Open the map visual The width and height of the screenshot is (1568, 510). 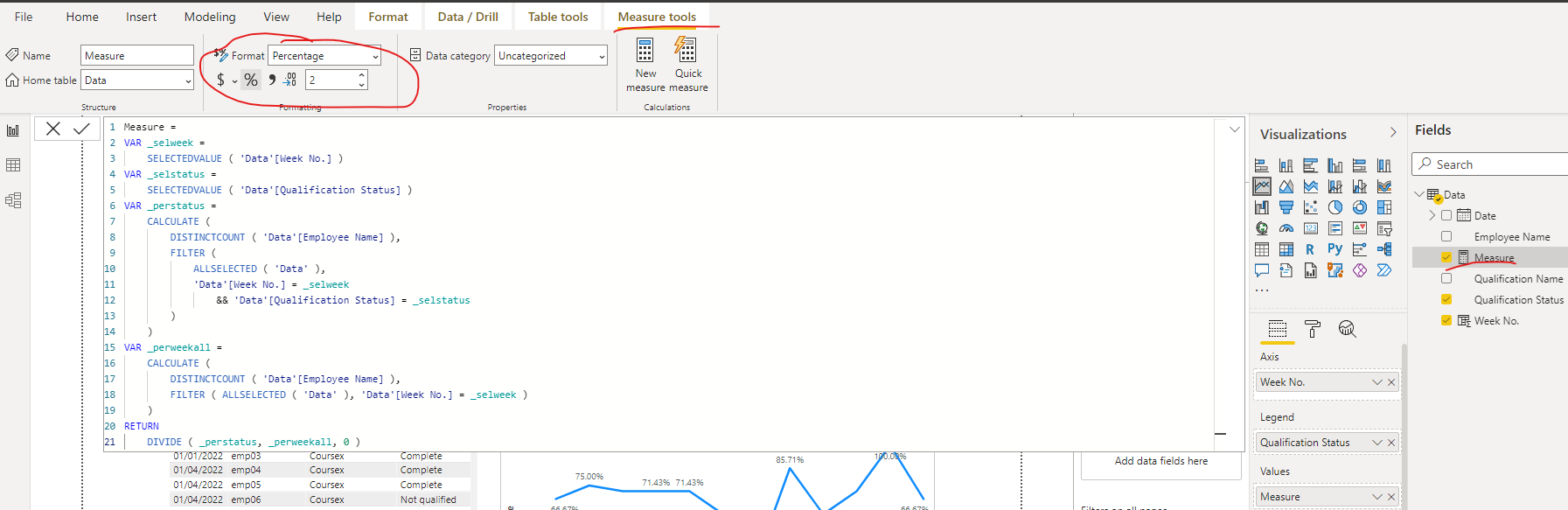[x=1262, y=228]
